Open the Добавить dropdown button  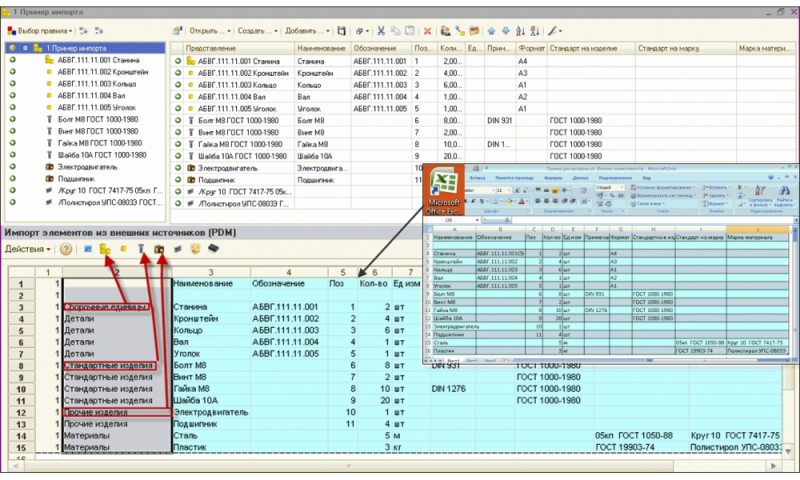click(307, 31)
